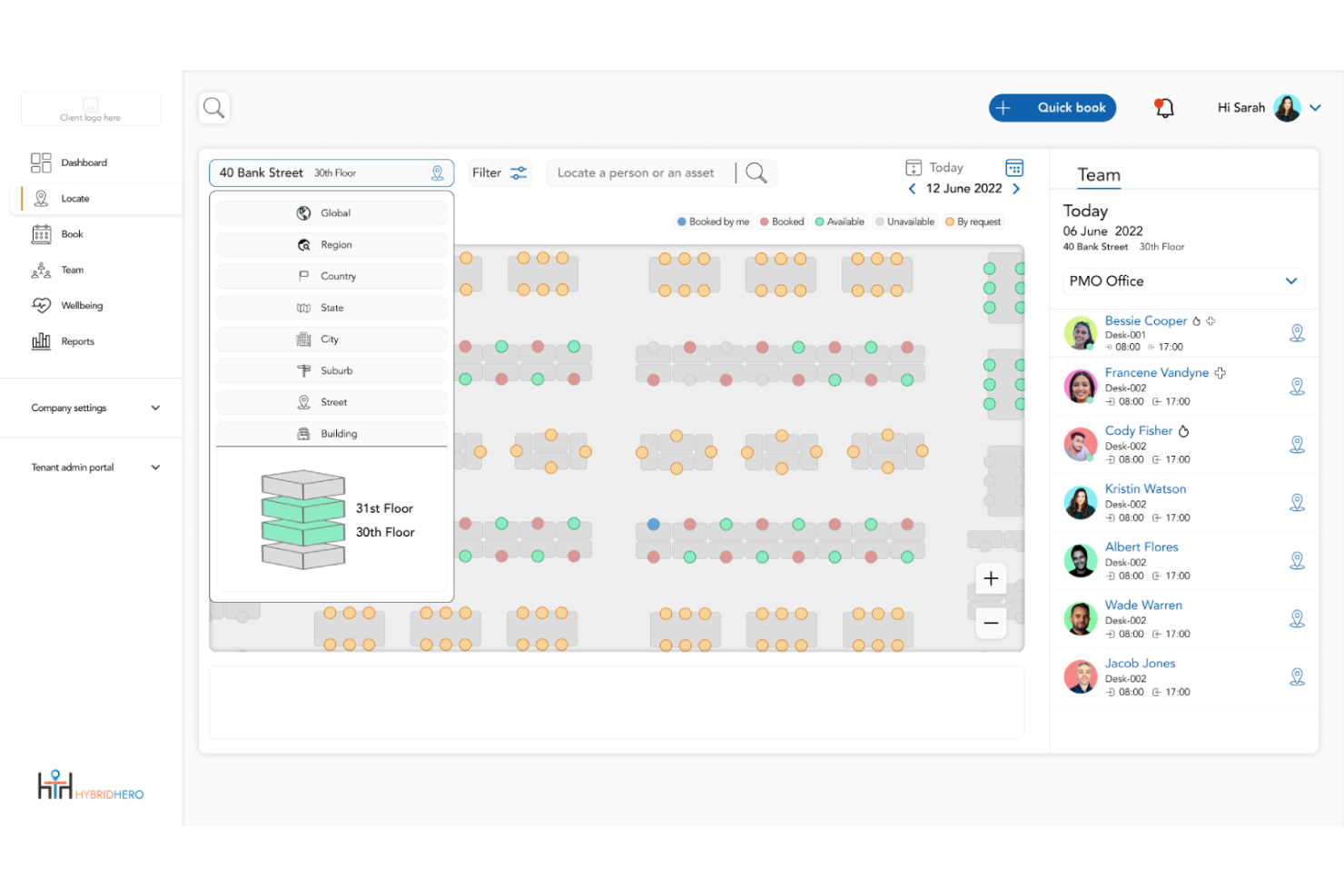Toggle the Unavailable legend filter

(x=904, y=221)
